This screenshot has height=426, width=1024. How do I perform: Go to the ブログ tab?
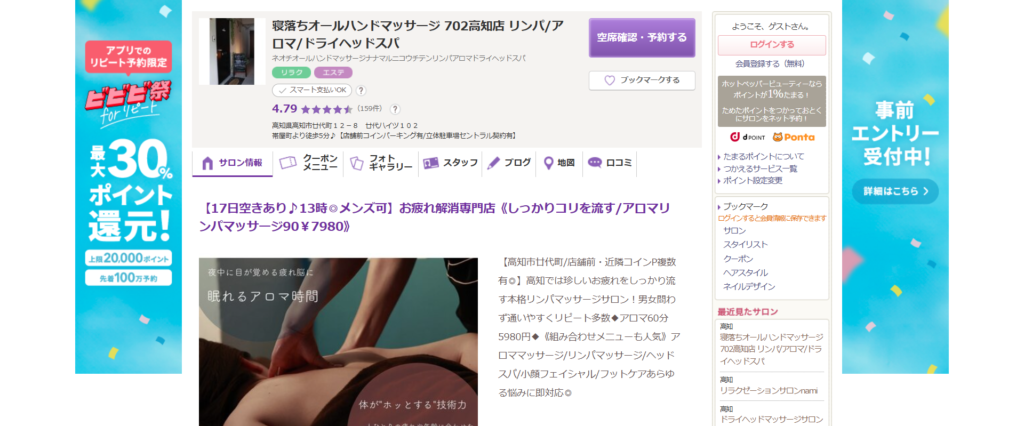tap(509, 163)
